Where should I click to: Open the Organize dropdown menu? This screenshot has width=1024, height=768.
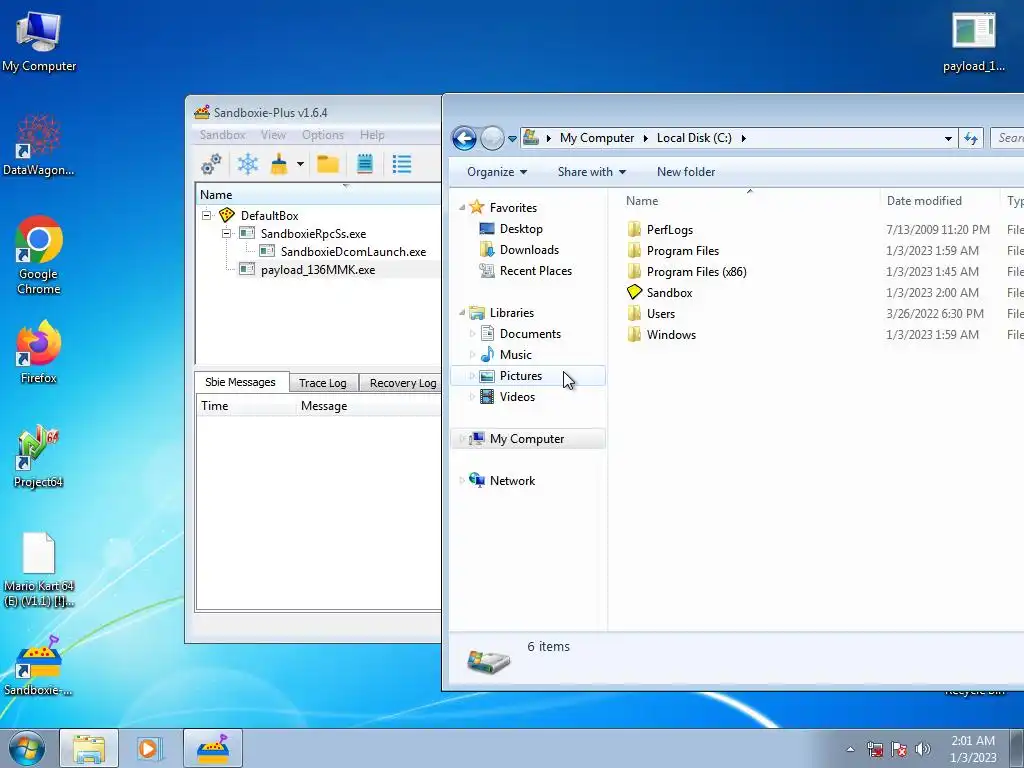[x=497, y=172]
